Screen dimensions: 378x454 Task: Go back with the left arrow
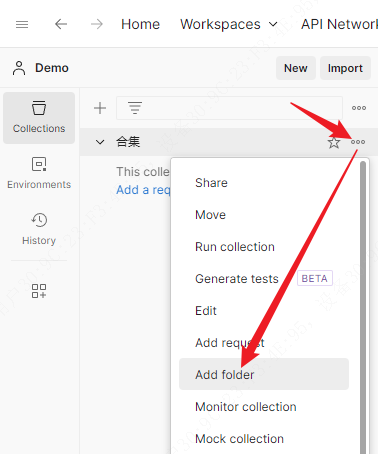(61, 24)
